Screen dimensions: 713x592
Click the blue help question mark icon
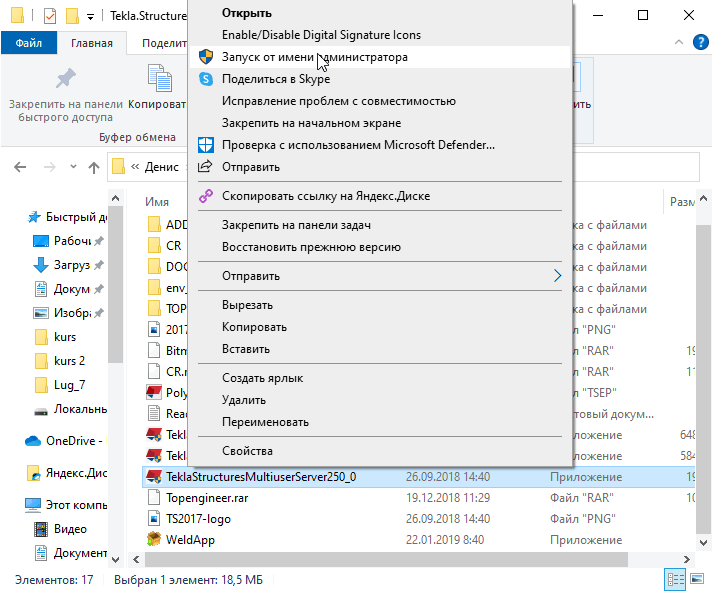tap(700, 42)
